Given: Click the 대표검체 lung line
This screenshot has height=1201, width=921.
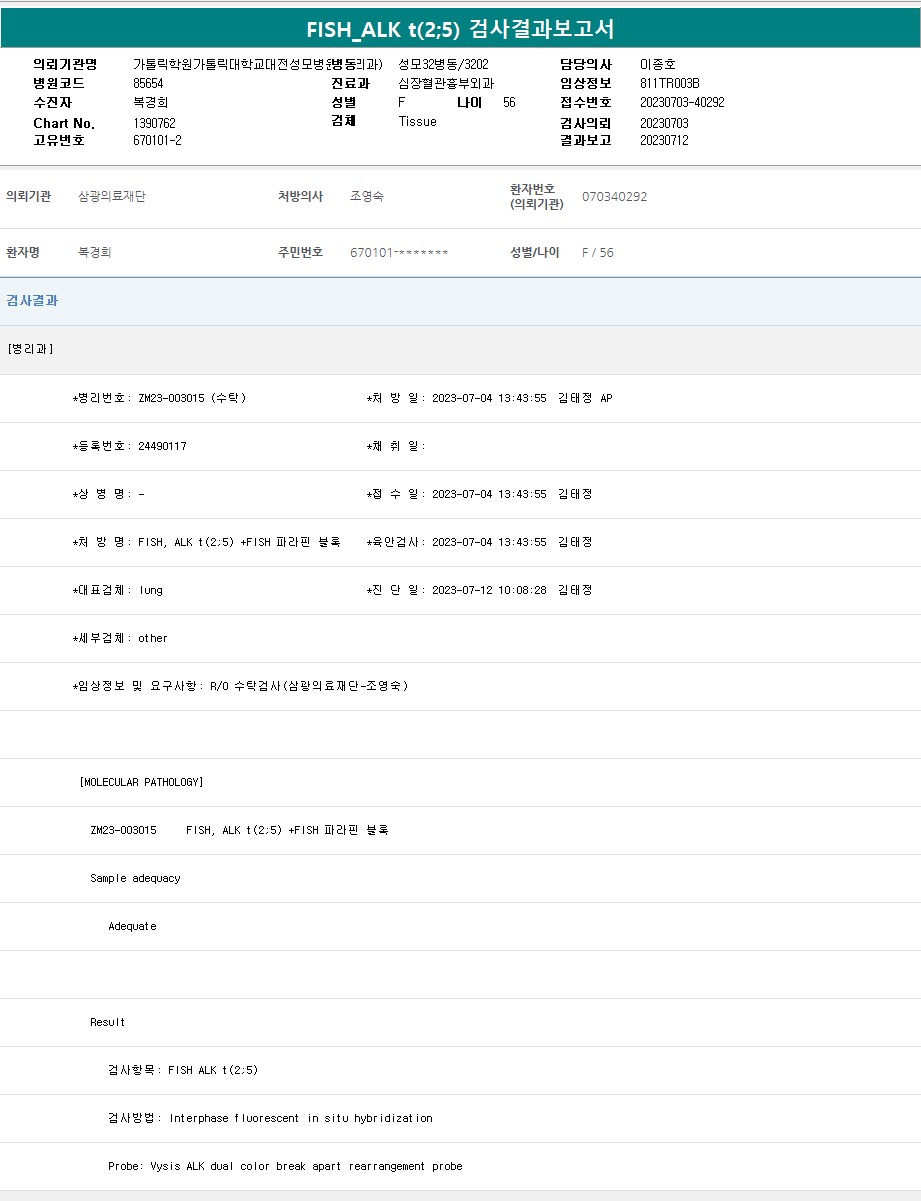Looking at the screenshot, I should 118,590.
